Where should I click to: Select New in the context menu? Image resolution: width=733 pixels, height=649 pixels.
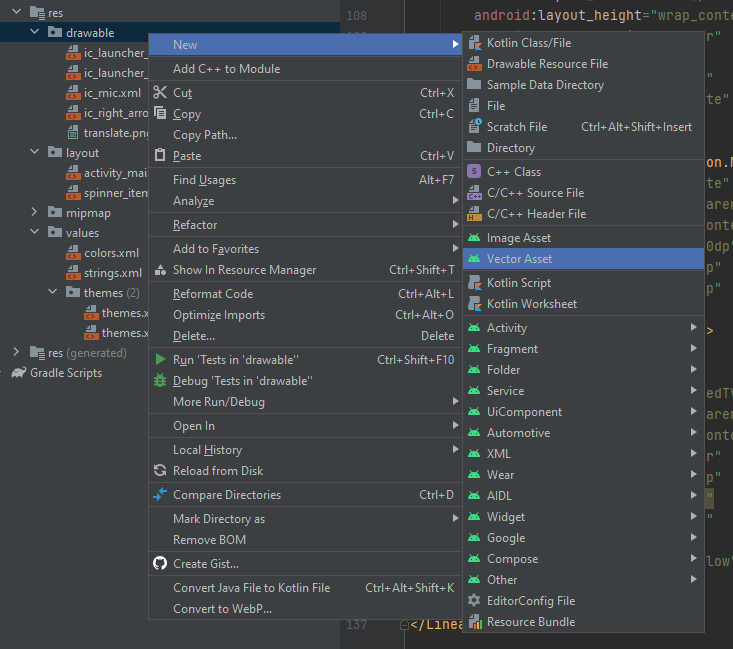pos(305,45)
